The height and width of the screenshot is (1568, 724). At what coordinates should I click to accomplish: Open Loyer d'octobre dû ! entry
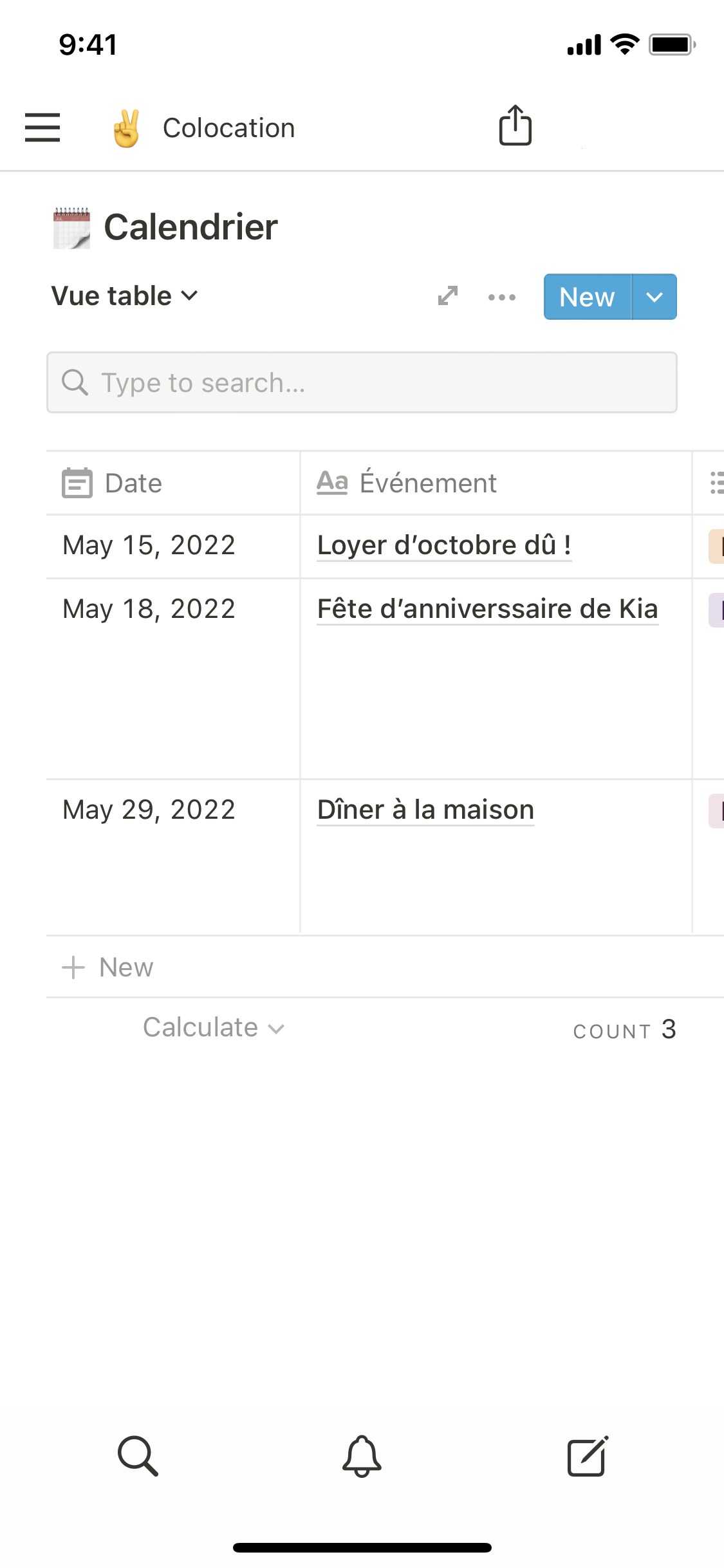pos(444,546)
